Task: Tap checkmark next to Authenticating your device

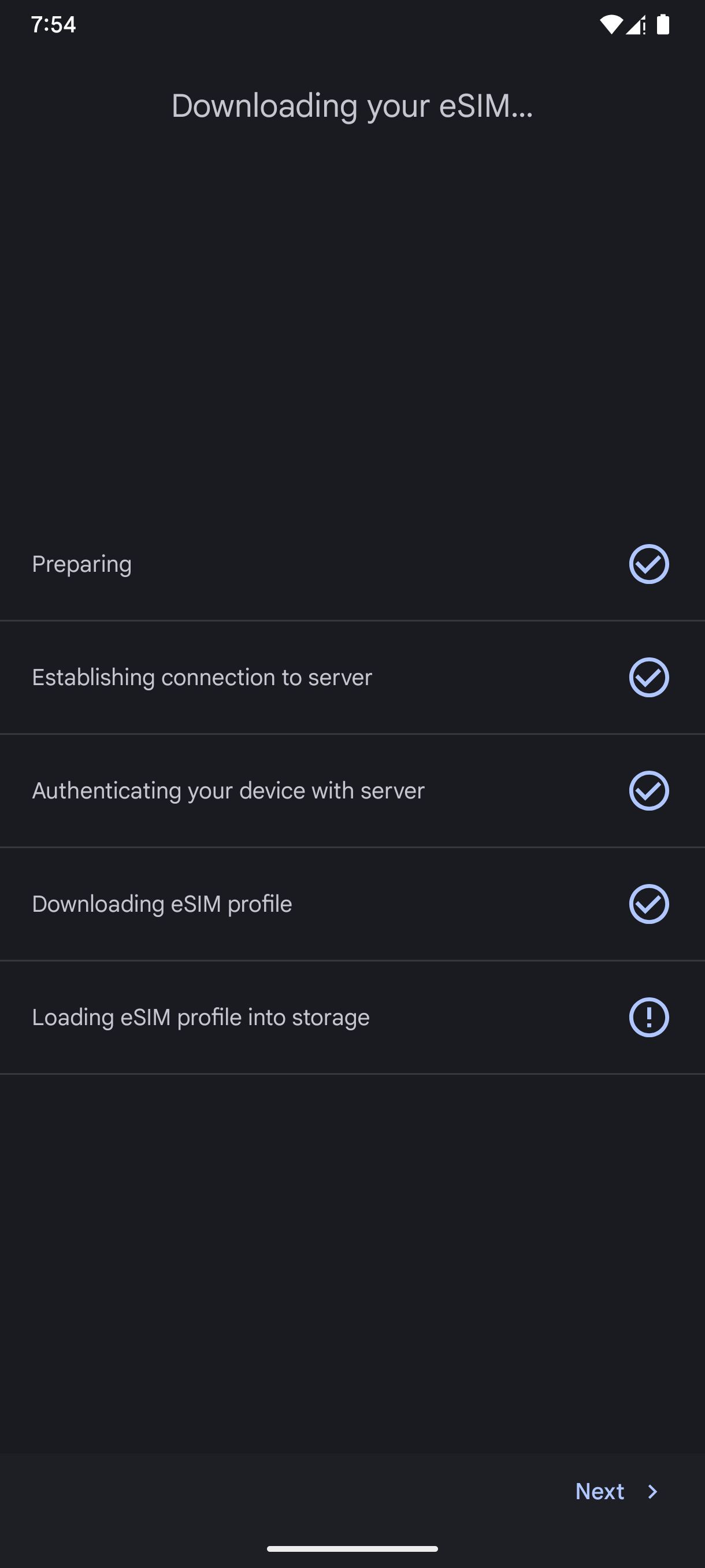Action: (x=648, y=790)
